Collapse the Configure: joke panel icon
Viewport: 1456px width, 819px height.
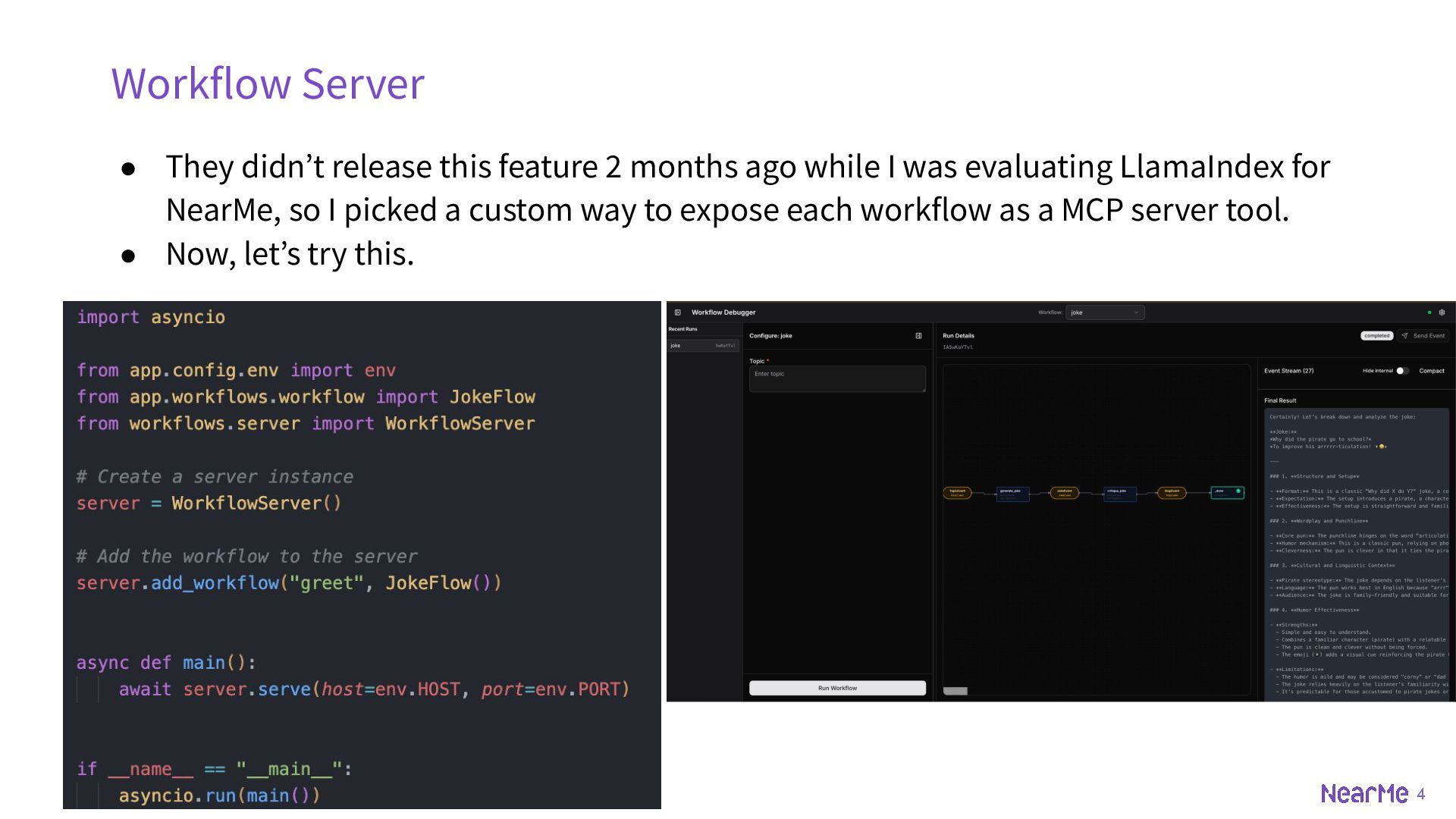pyautogui.click(x=918, y=336)
